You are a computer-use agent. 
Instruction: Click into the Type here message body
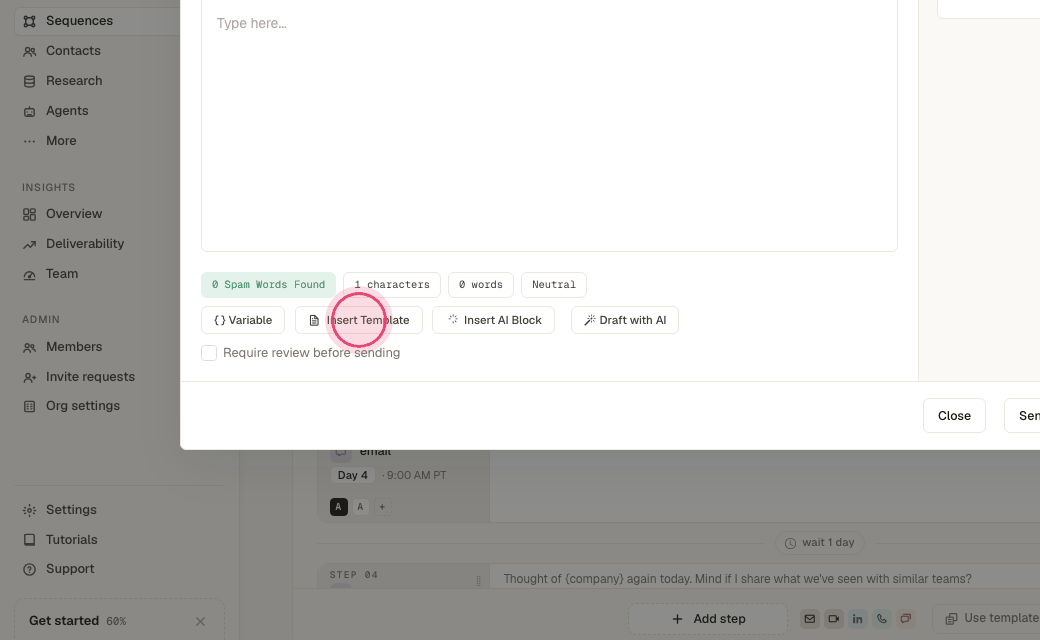[549, 126]
